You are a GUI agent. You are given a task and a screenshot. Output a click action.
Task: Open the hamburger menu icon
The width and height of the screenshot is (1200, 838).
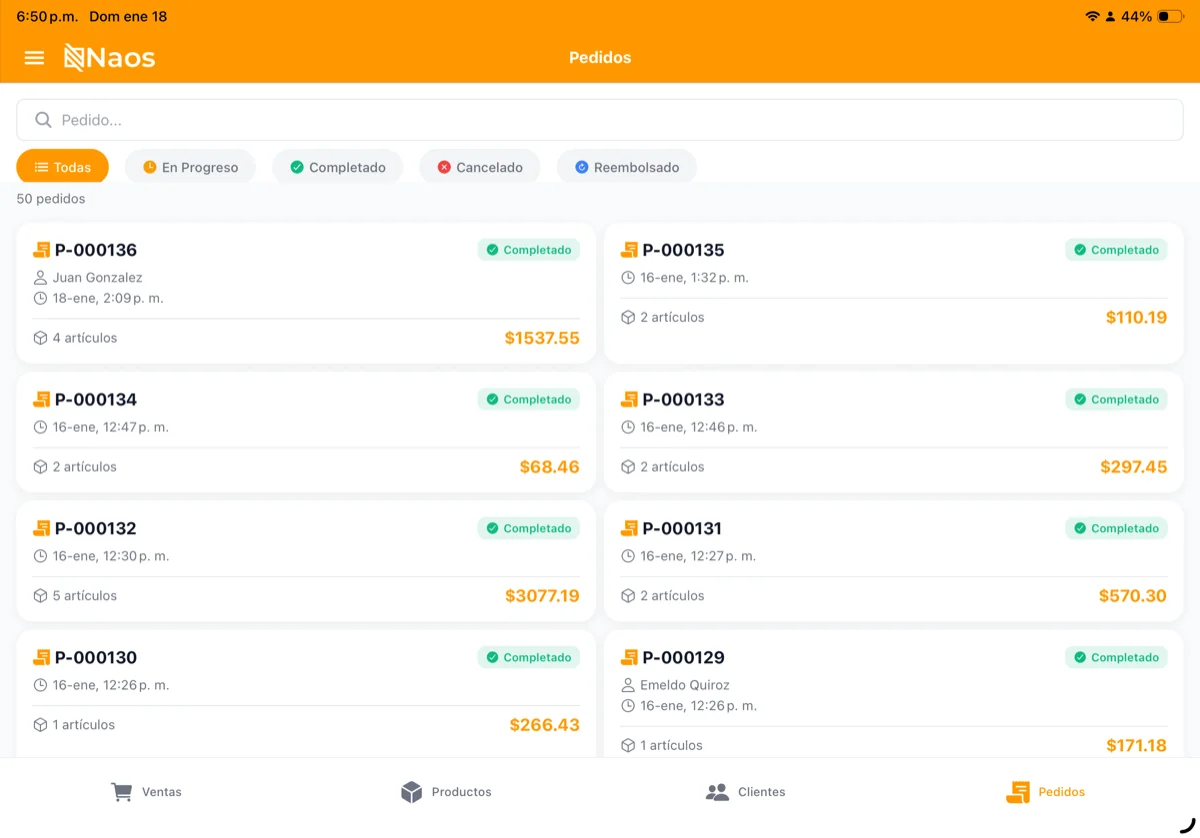point(34,58)
